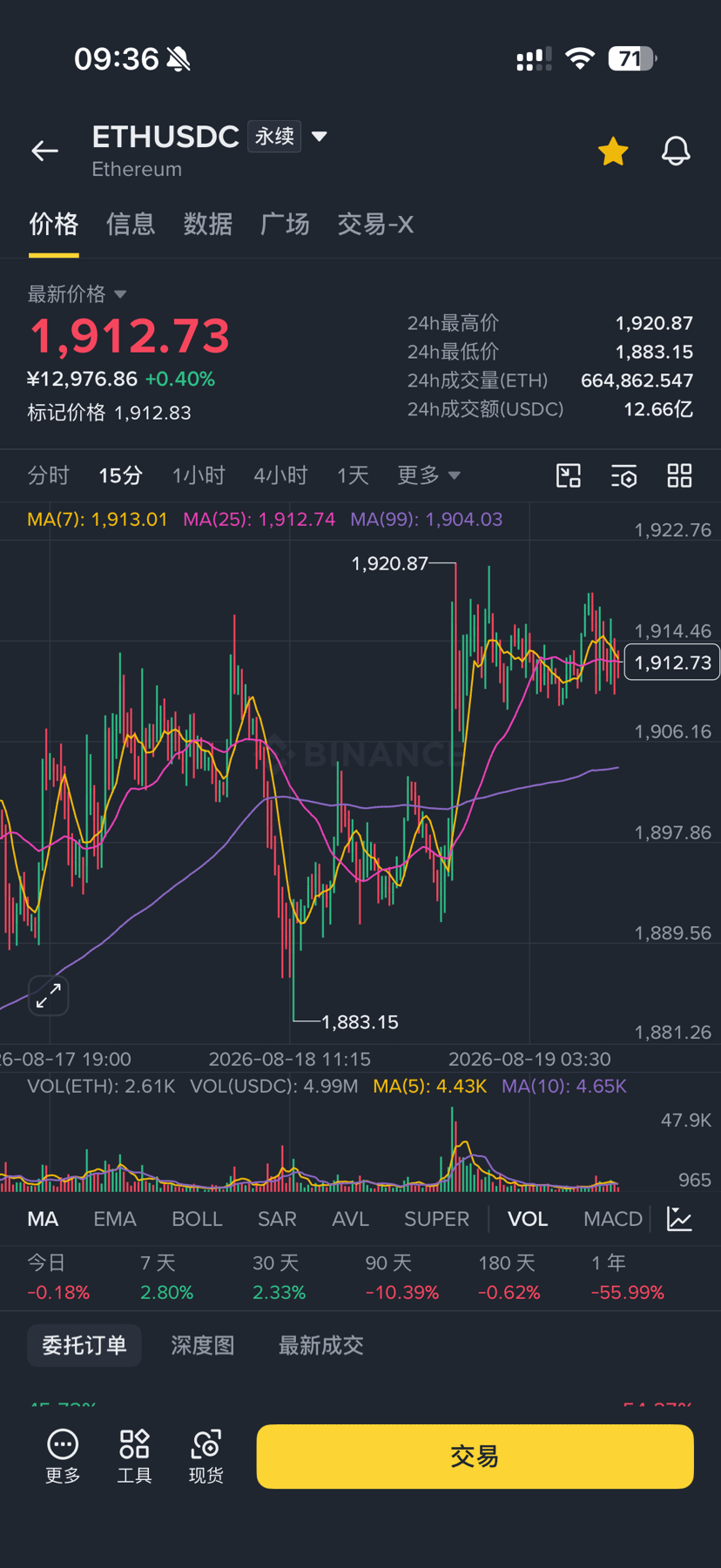
Task: Open the 交易-X tab
Action: (375, 225)
